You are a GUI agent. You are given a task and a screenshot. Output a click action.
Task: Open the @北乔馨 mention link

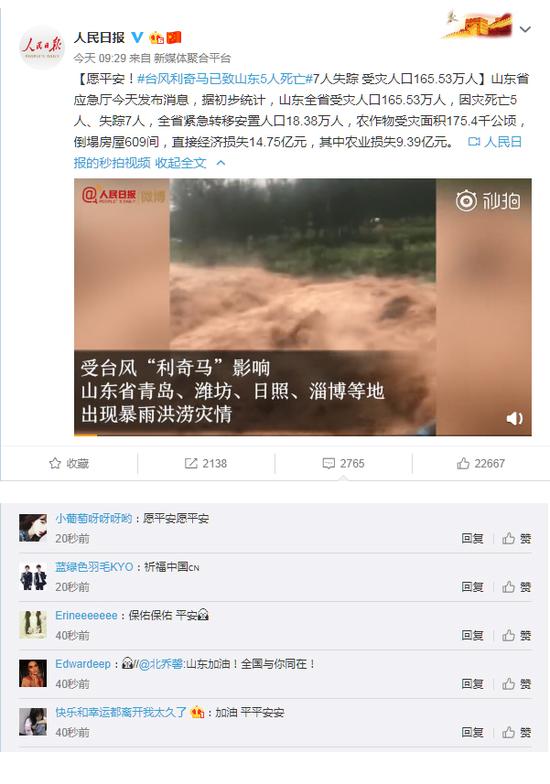pos(160,664)
